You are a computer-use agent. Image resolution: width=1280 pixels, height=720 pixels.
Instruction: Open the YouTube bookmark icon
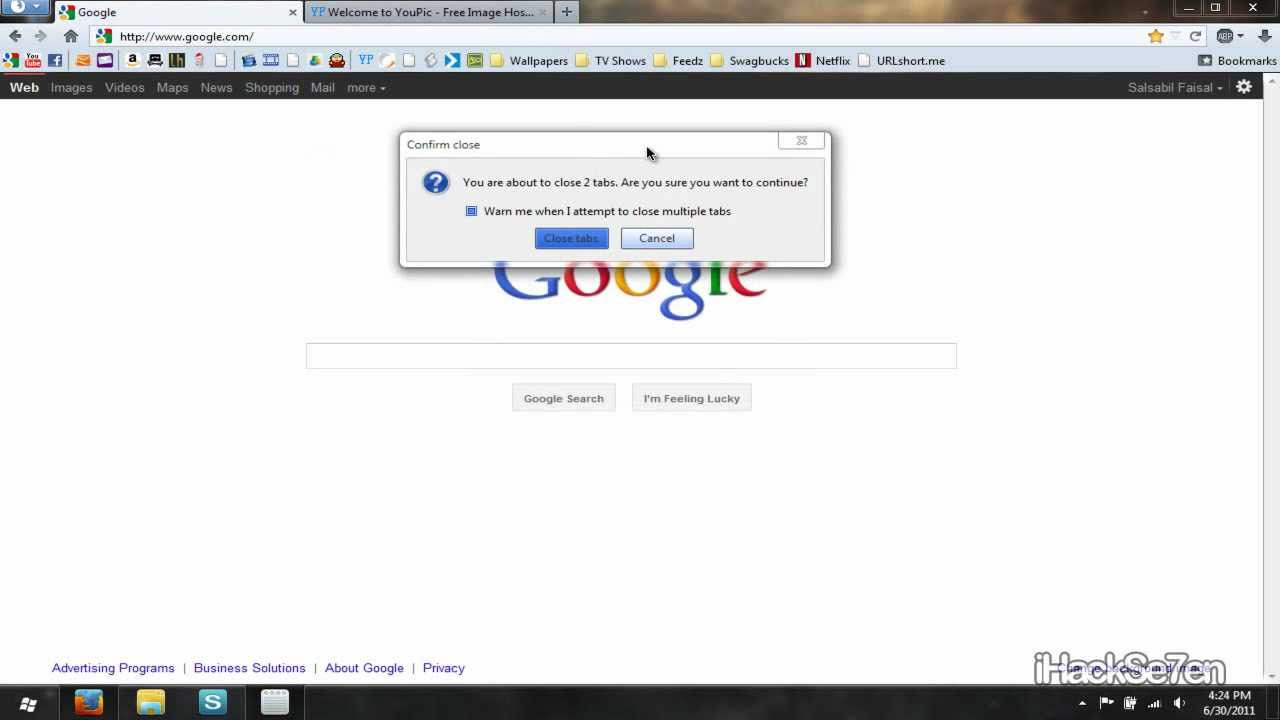33,60
